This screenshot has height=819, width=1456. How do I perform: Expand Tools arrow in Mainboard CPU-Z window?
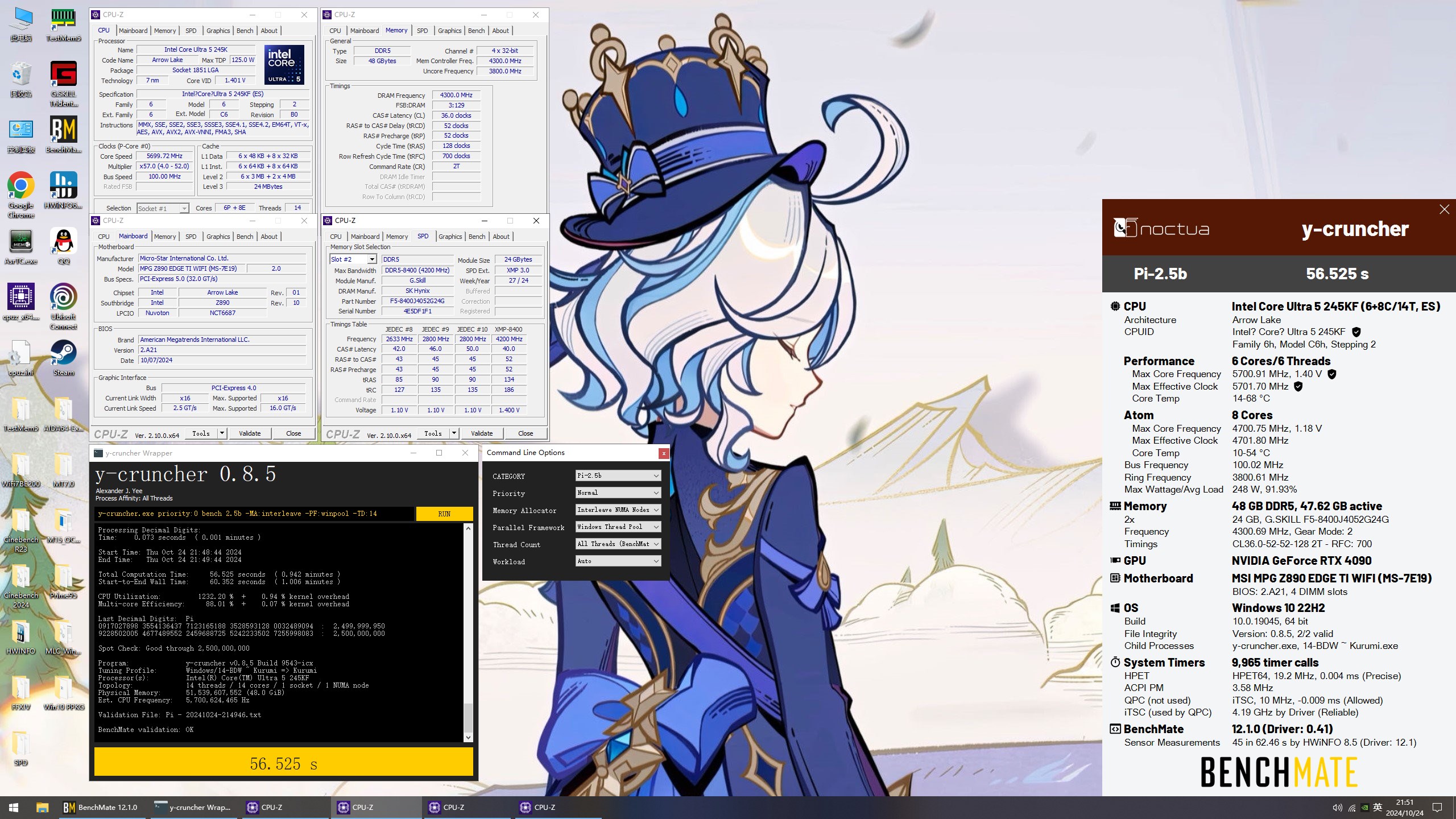click(222, 433)
